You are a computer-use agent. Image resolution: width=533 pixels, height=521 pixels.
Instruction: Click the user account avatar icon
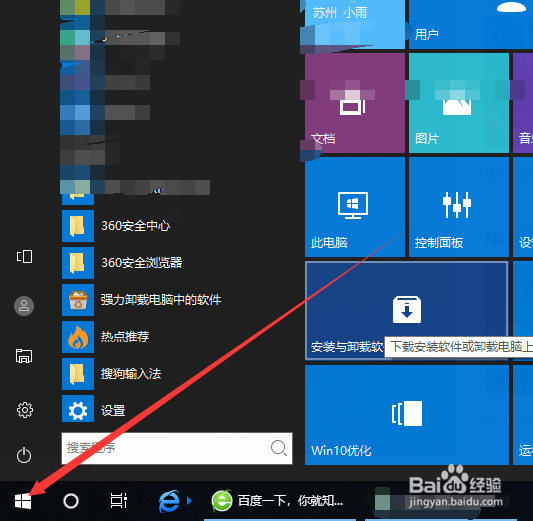click(24, 306)
